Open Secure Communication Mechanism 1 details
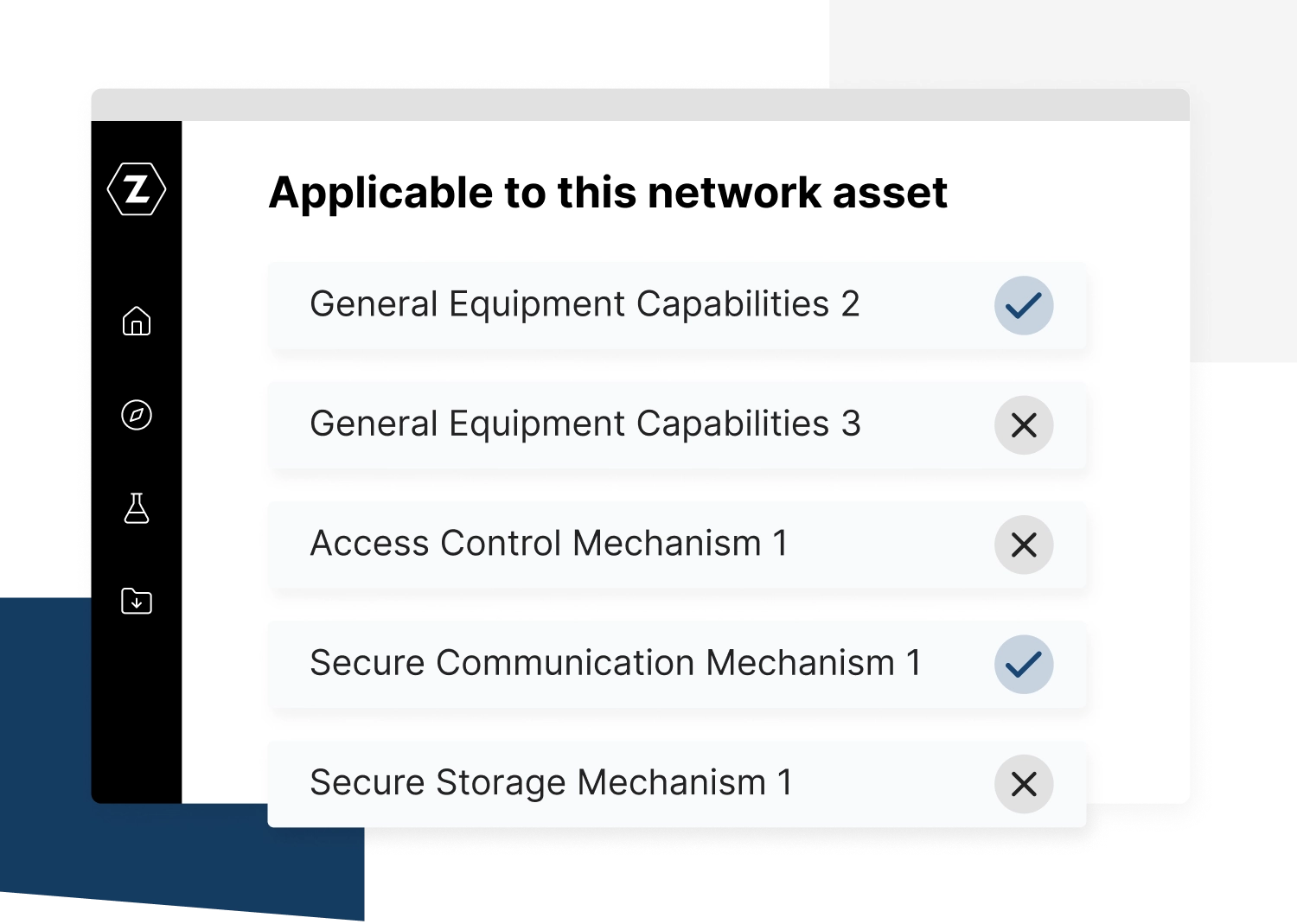 point(616,664)
